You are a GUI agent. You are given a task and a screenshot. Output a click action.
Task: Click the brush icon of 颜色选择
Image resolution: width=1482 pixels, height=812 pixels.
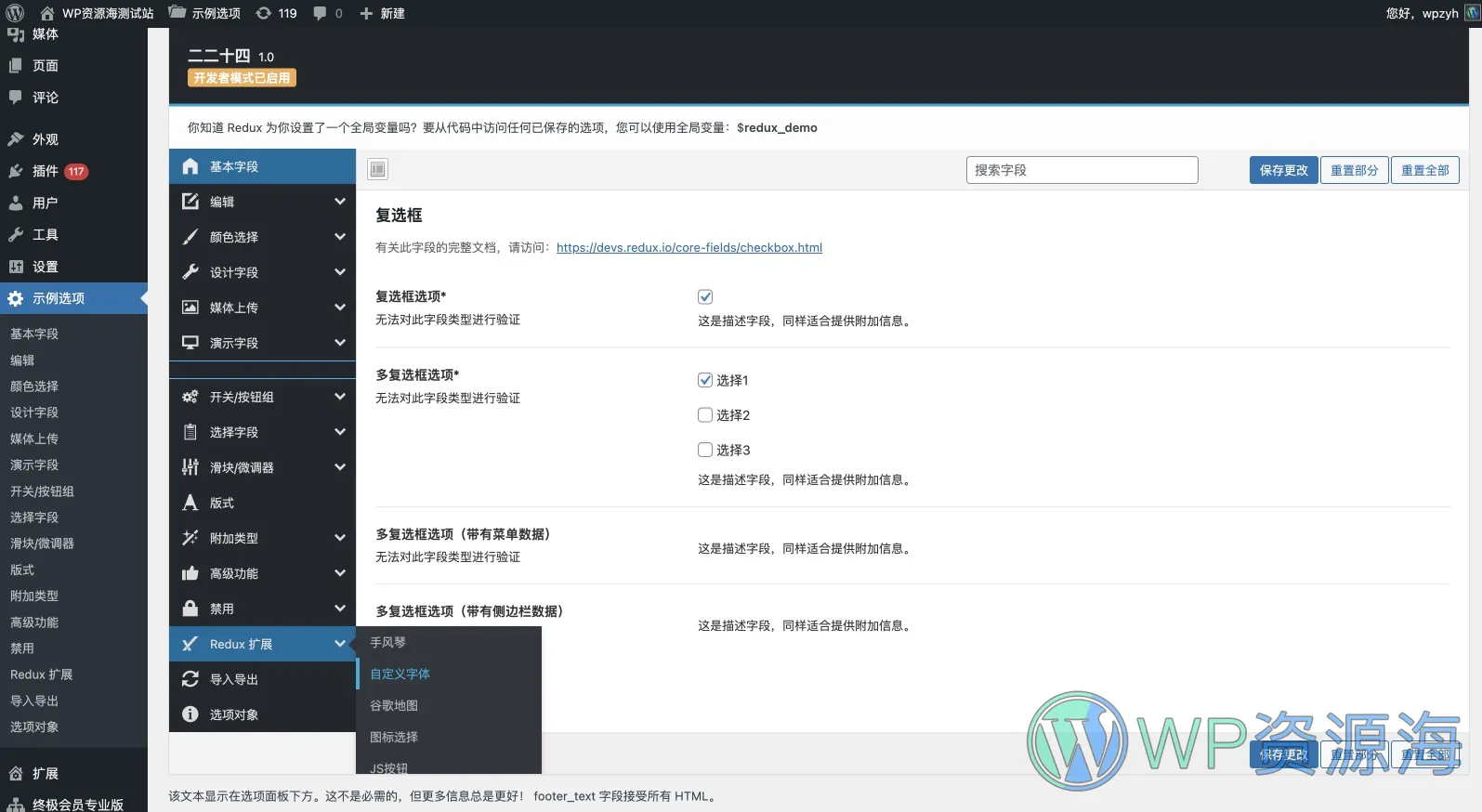[190, 237]
